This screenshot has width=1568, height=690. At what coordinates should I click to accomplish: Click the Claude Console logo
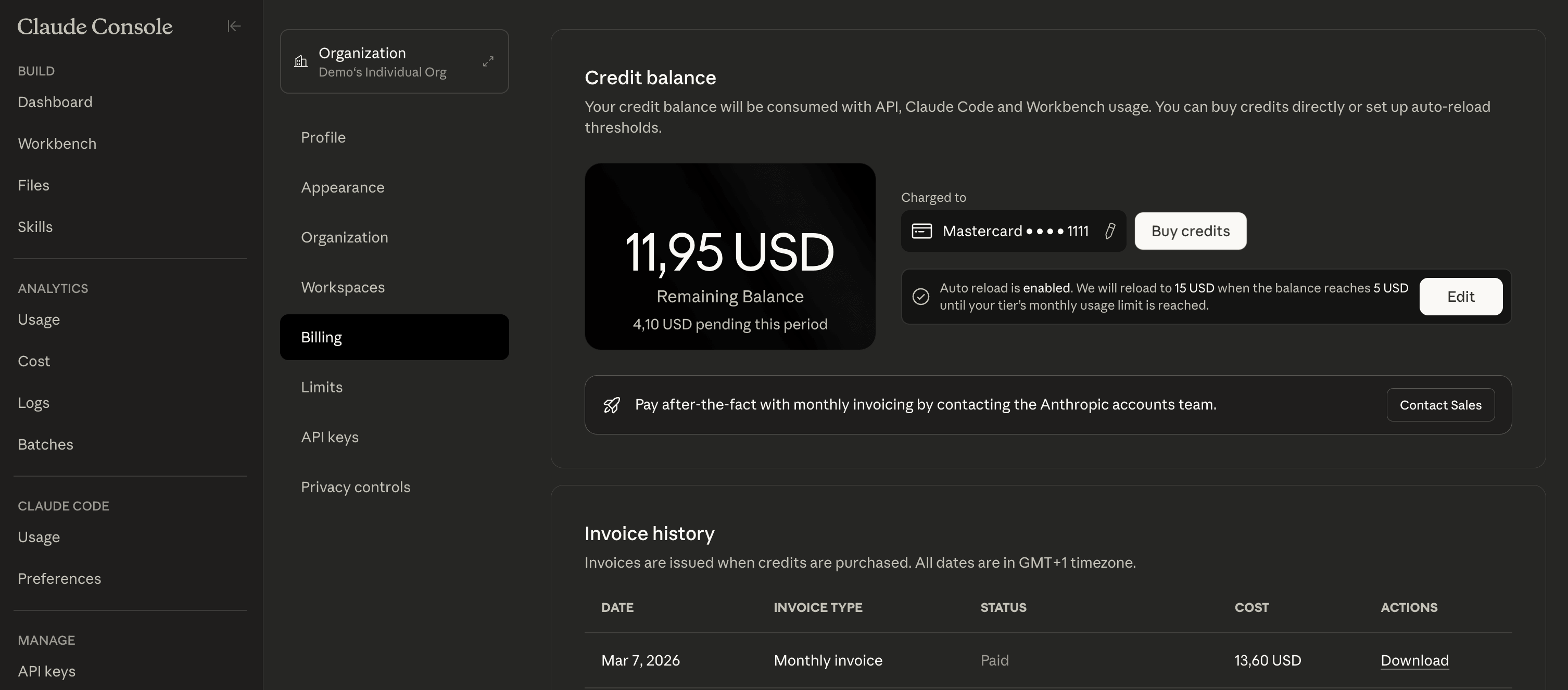[95, 26]
